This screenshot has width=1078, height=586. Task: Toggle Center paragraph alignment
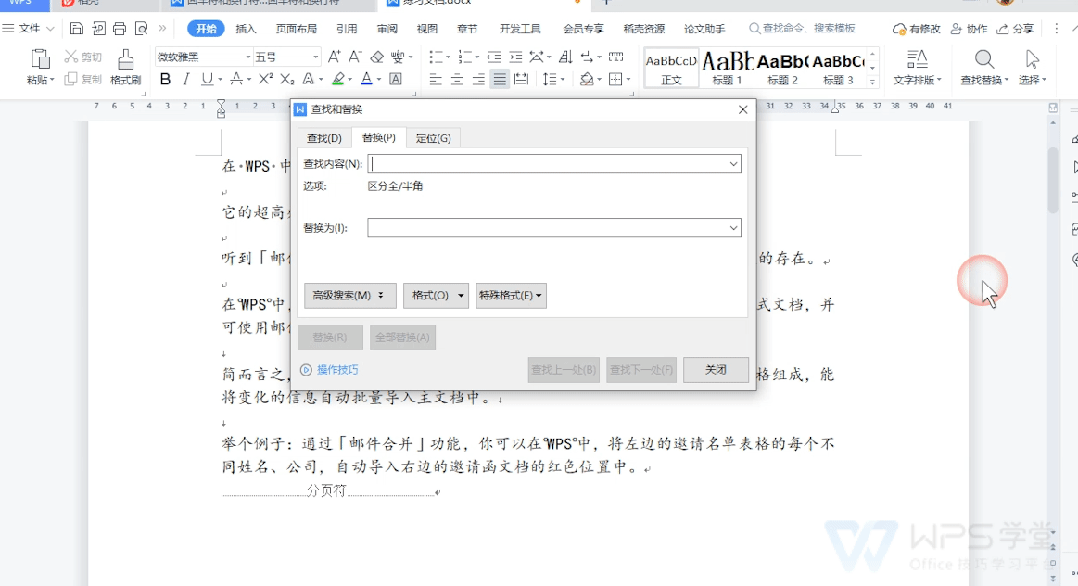tap(456, 79)
